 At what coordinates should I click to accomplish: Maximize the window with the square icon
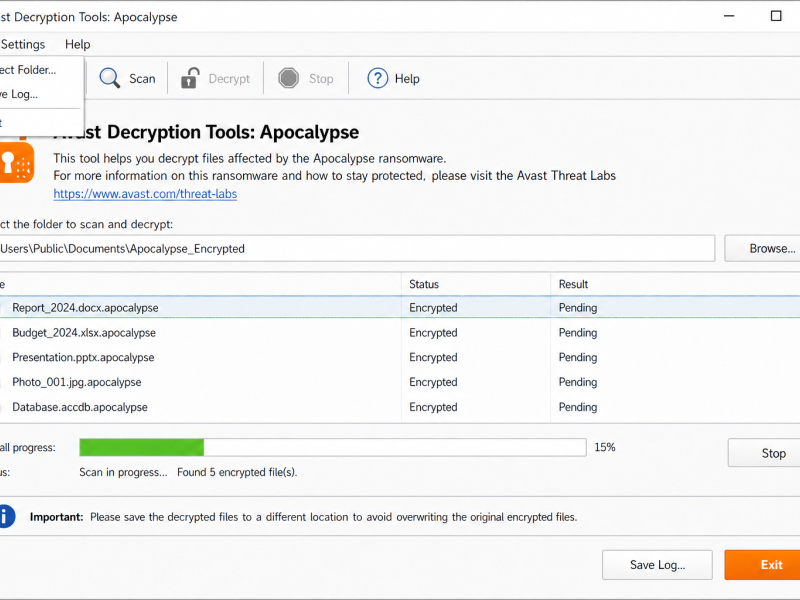pyautogui.click(x=776, y=16)
